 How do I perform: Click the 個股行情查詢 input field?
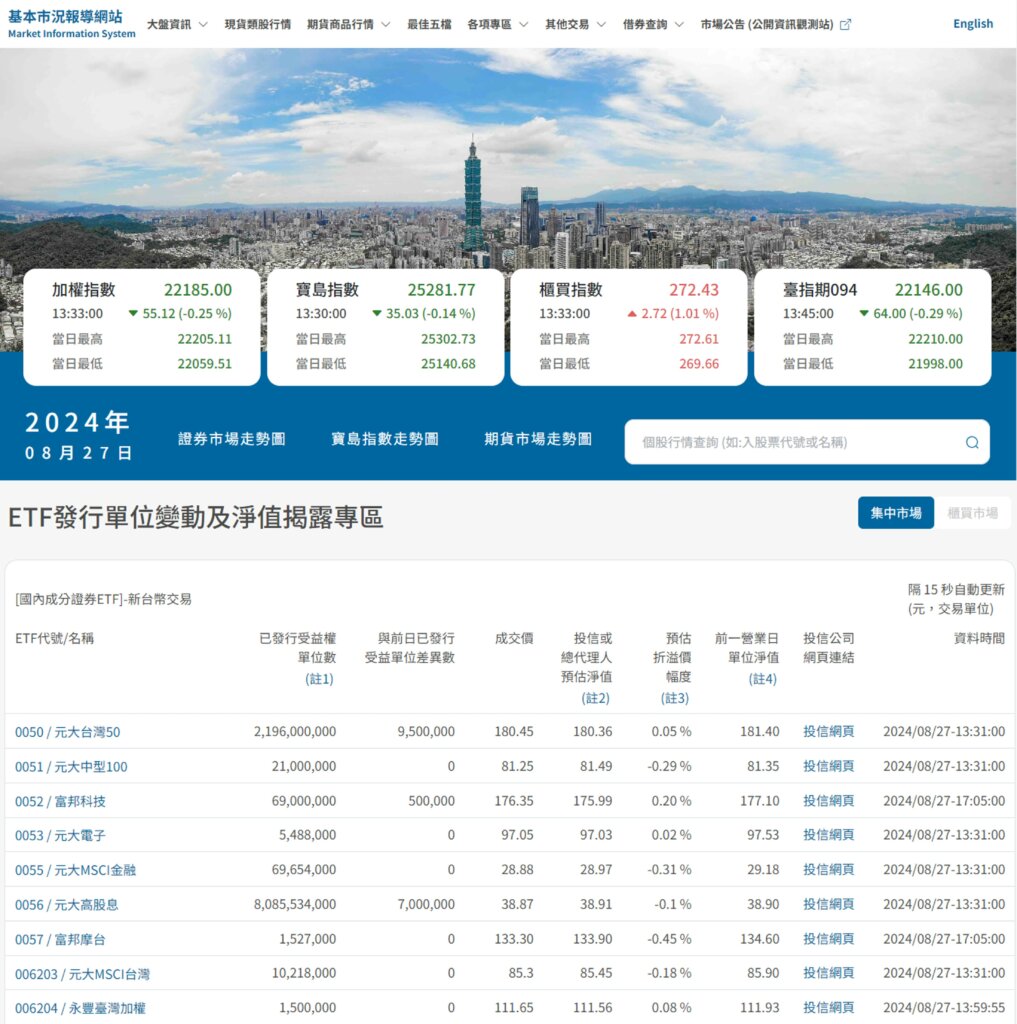(790, 441)
